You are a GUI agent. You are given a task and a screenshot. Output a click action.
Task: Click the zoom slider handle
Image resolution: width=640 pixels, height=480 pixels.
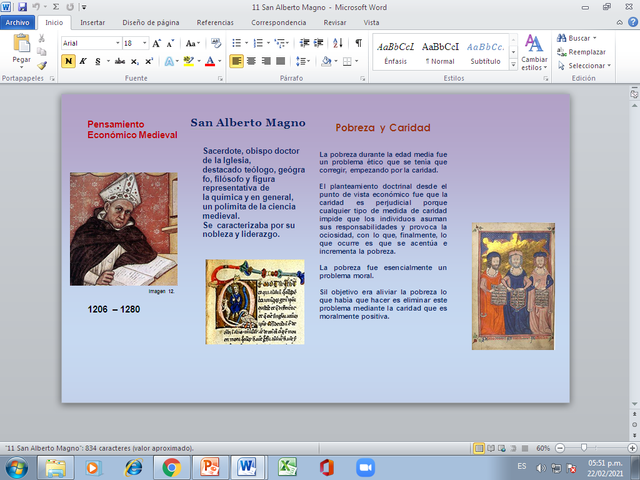[584, 448]
